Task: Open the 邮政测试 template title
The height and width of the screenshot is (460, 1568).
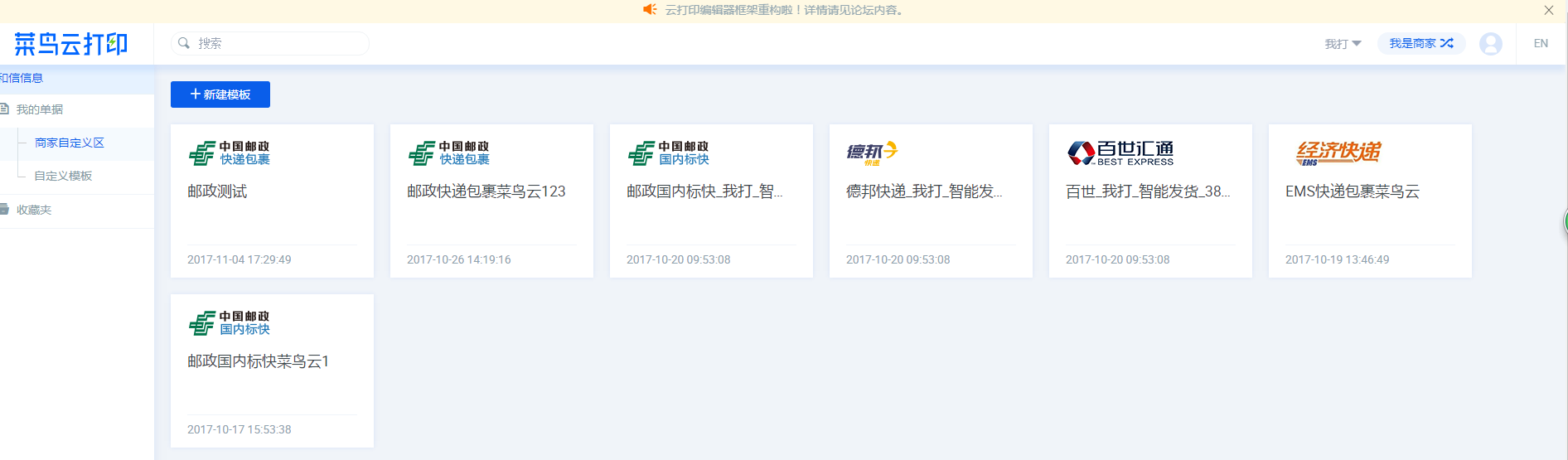Action: pos(217,191)
